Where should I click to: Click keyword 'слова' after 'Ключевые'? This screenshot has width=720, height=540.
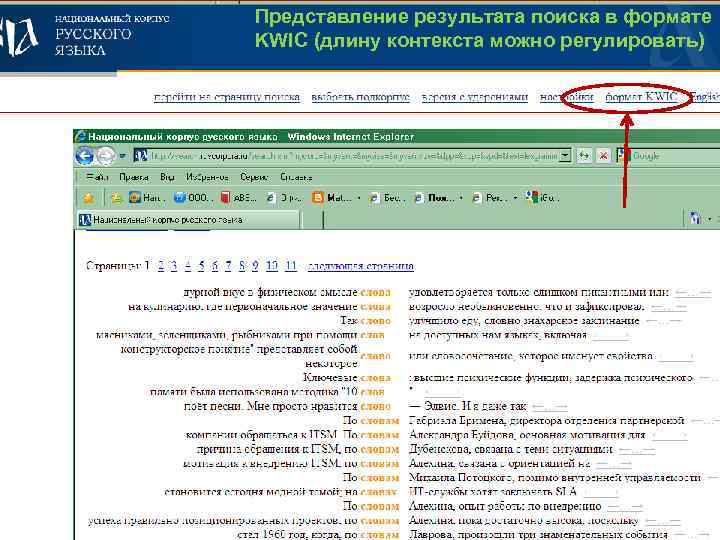point(376,378)
